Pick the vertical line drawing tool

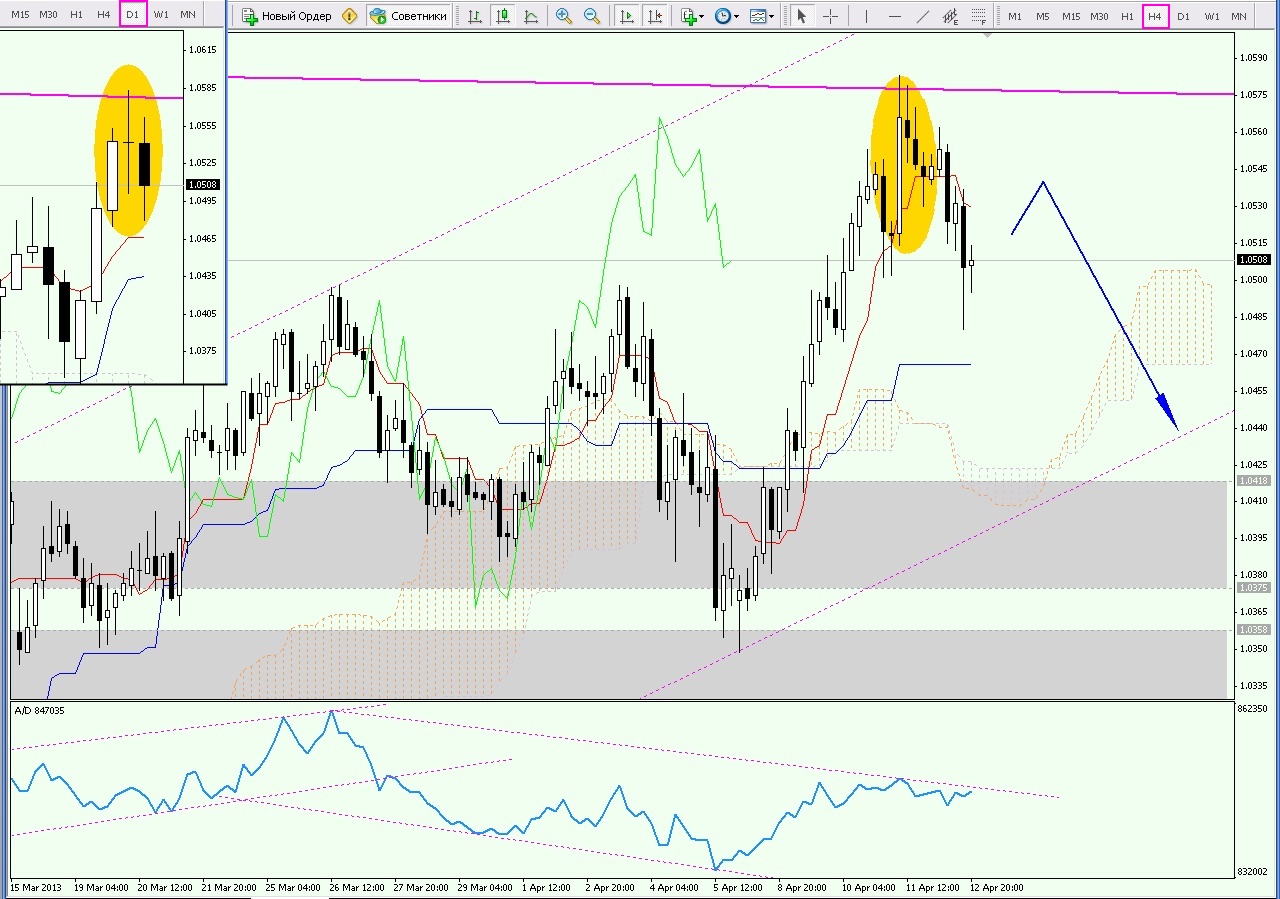866,16
